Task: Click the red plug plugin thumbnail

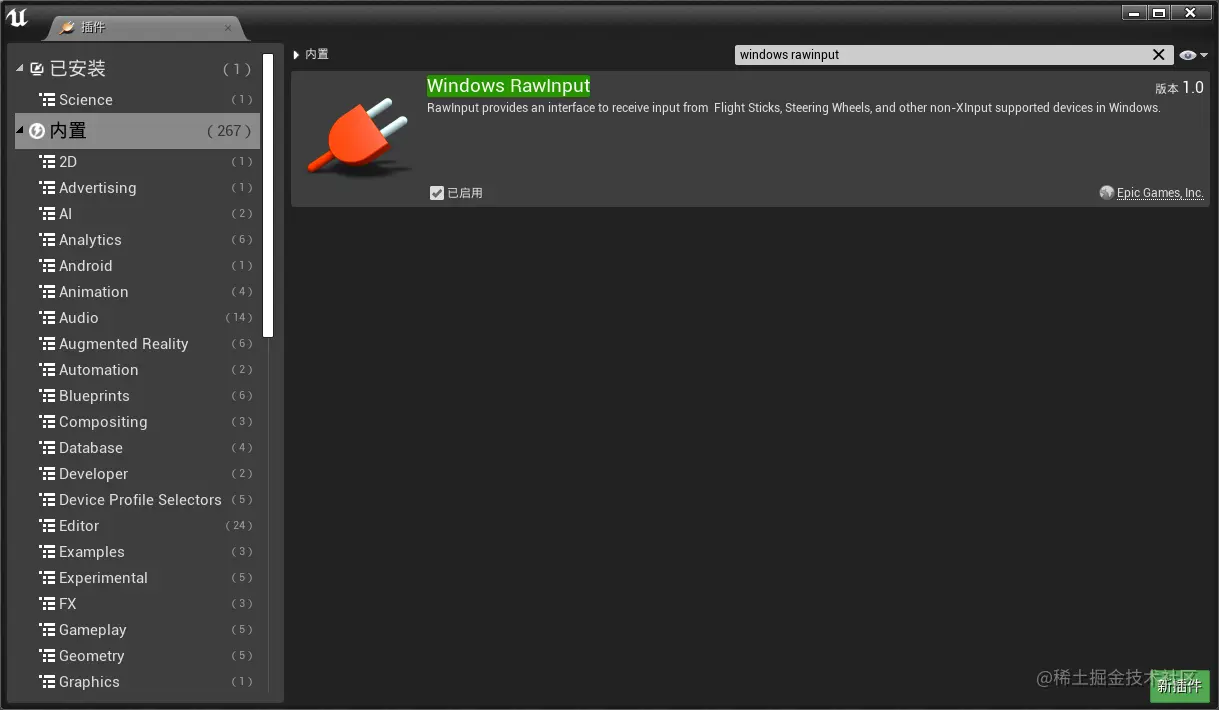Action: point(358,139)
